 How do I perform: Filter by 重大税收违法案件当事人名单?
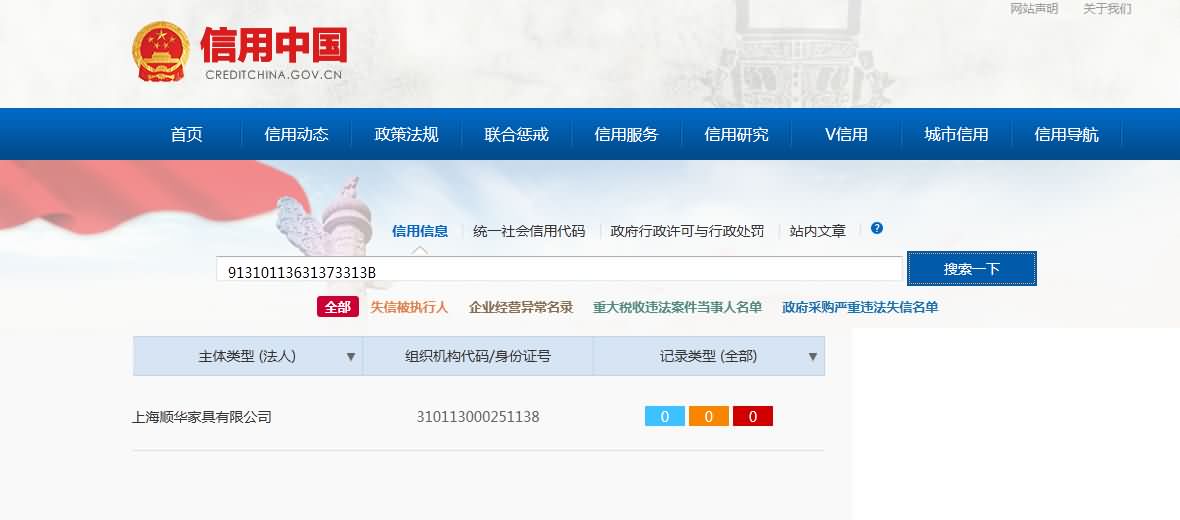click(x=677, y=307)
